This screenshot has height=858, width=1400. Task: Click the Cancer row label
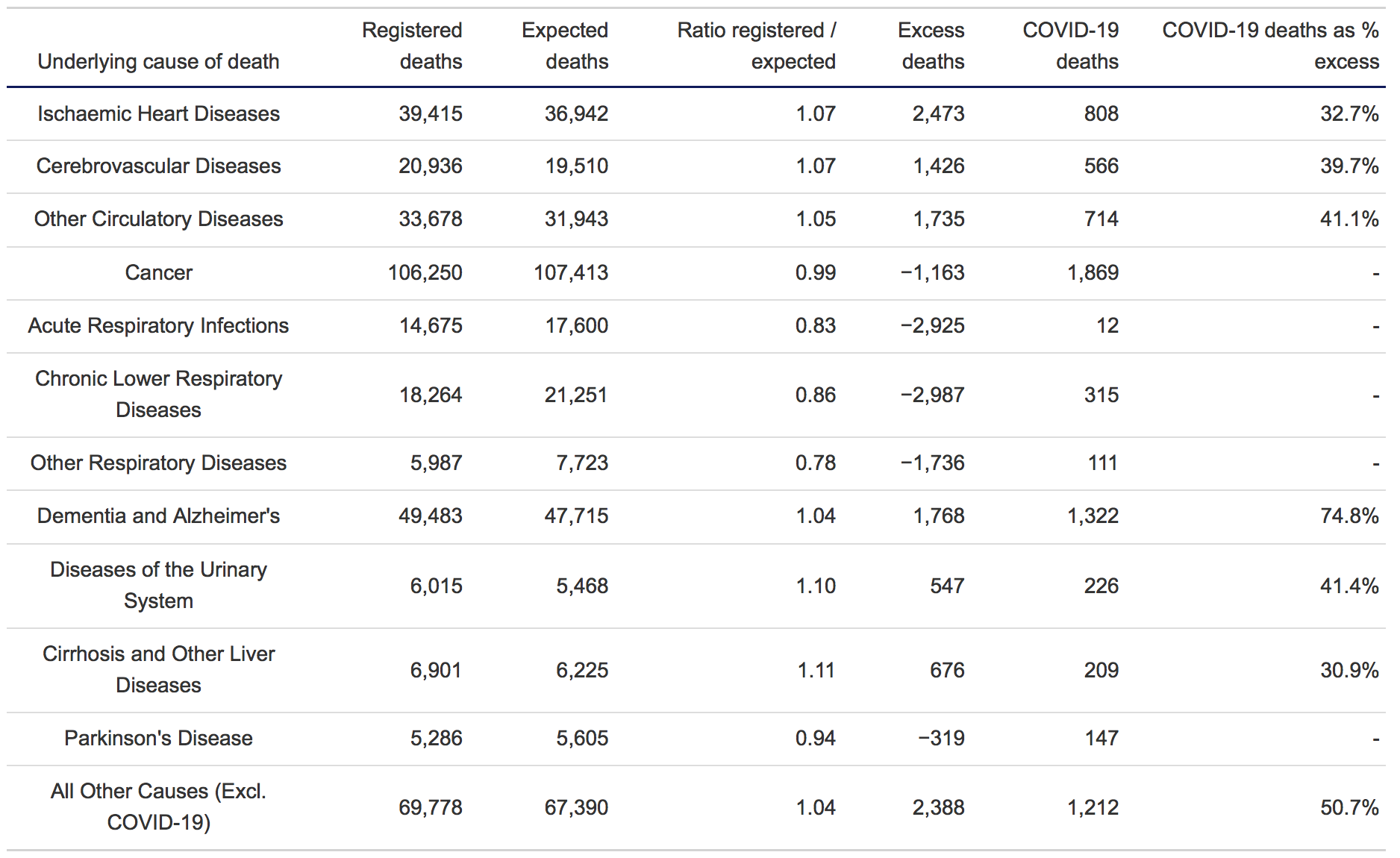(x=158, y=272)
